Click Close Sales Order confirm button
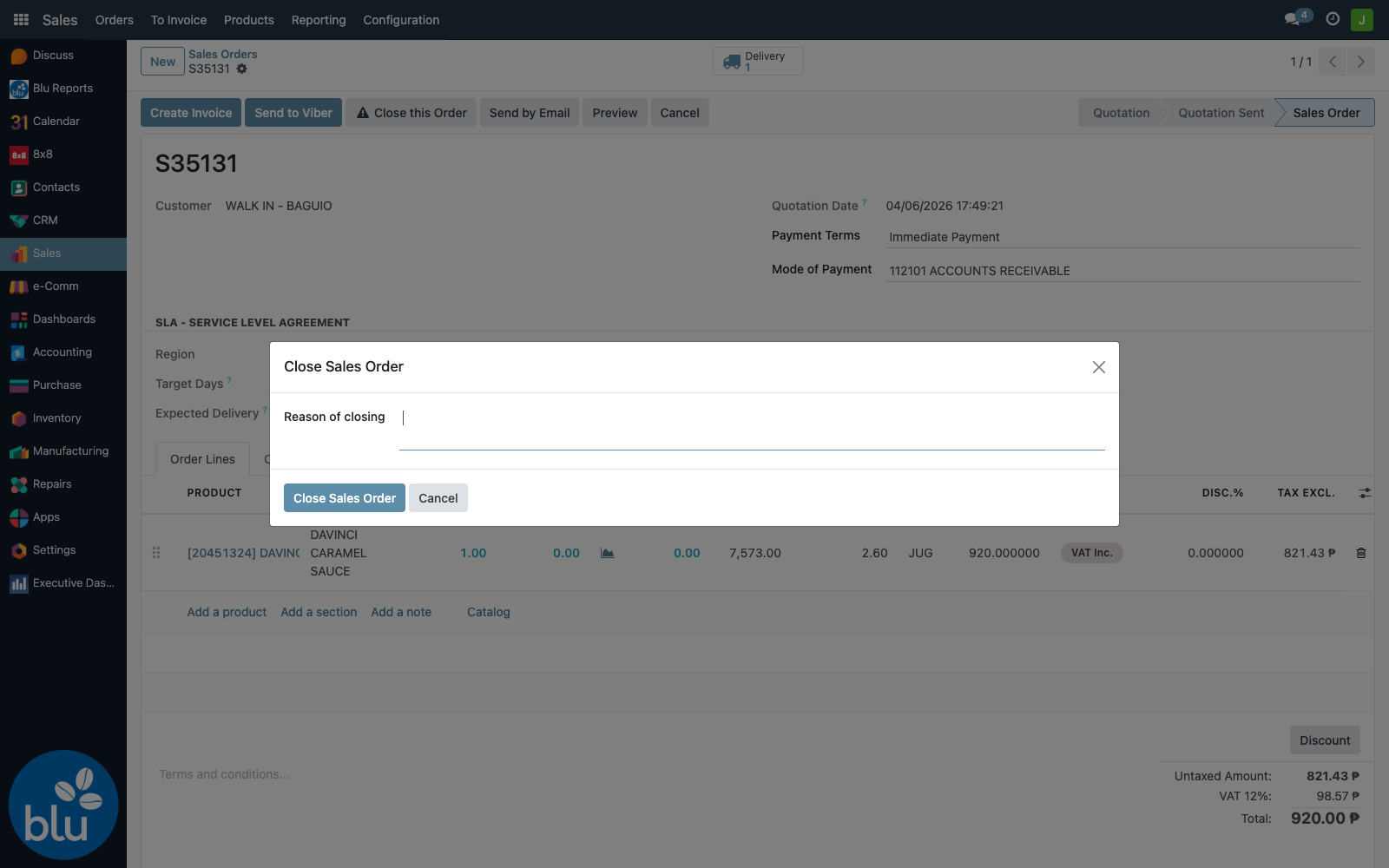The width and height of the screenshot is (1389, 868). point(345,498)
